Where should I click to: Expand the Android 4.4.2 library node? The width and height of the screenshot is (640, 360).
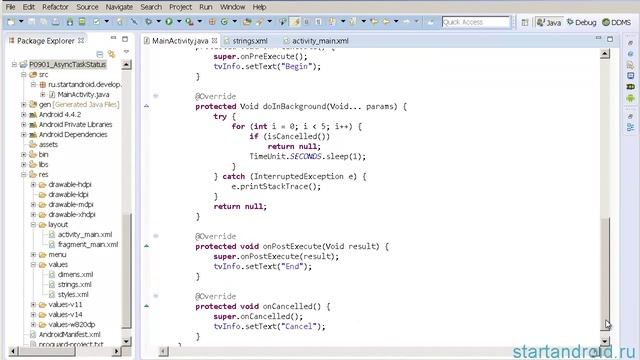[24, 115]
